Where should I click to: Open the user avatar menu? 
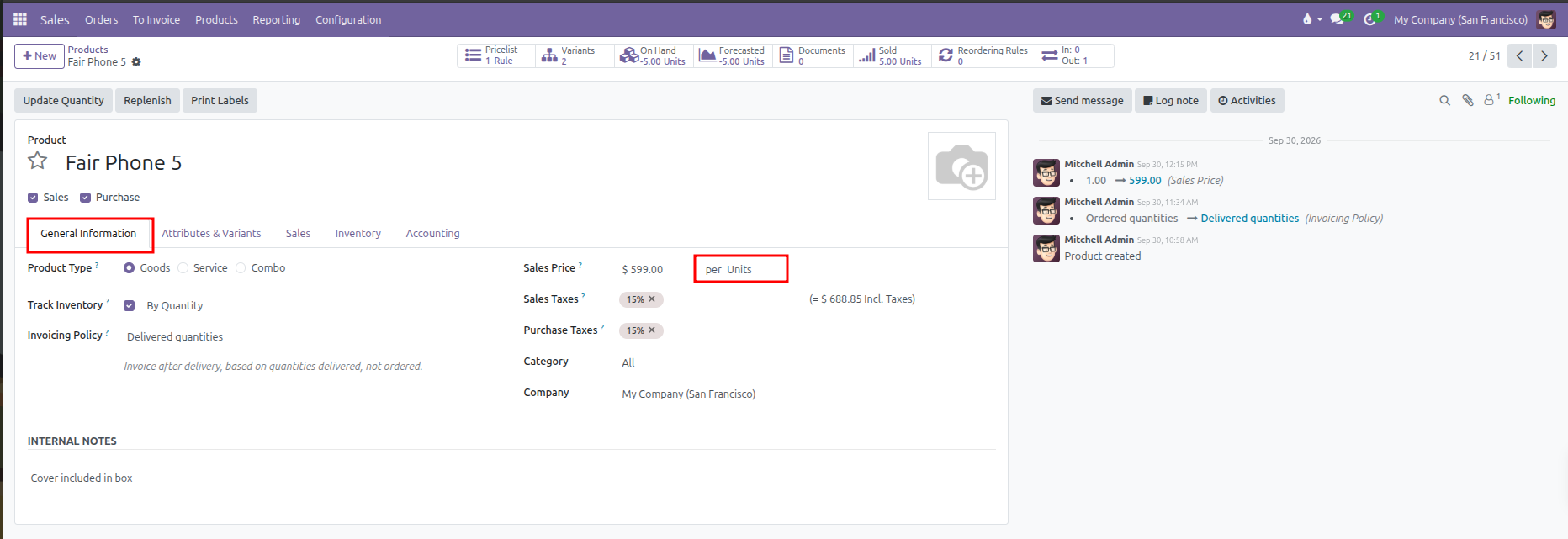click(x=1546, y=19)
